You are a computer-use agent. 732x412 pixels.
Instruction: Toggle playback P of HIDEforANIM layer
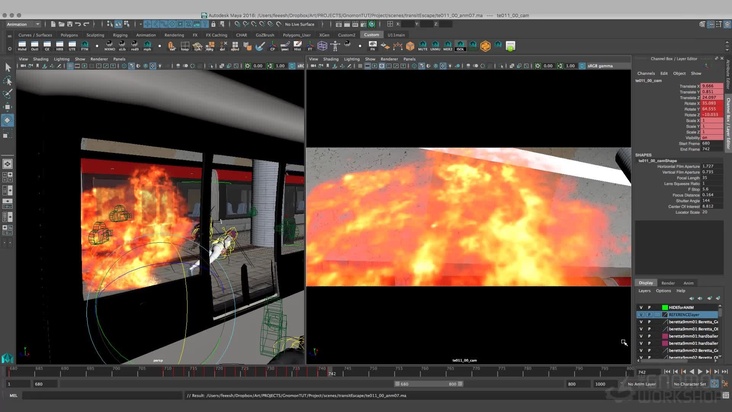click(650, 307)
